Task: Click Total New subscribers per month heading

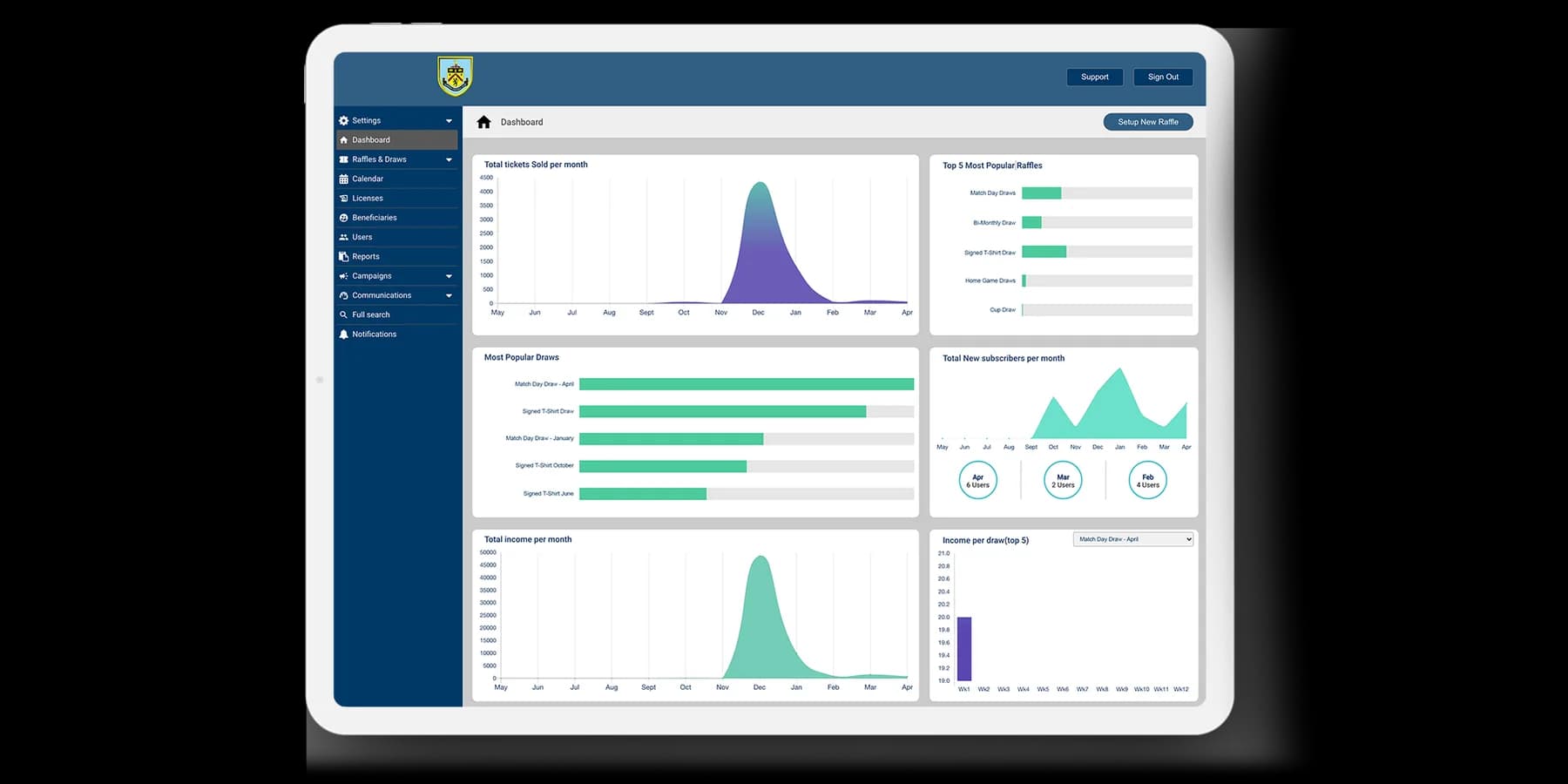Action: click(x=1004, y=358)
